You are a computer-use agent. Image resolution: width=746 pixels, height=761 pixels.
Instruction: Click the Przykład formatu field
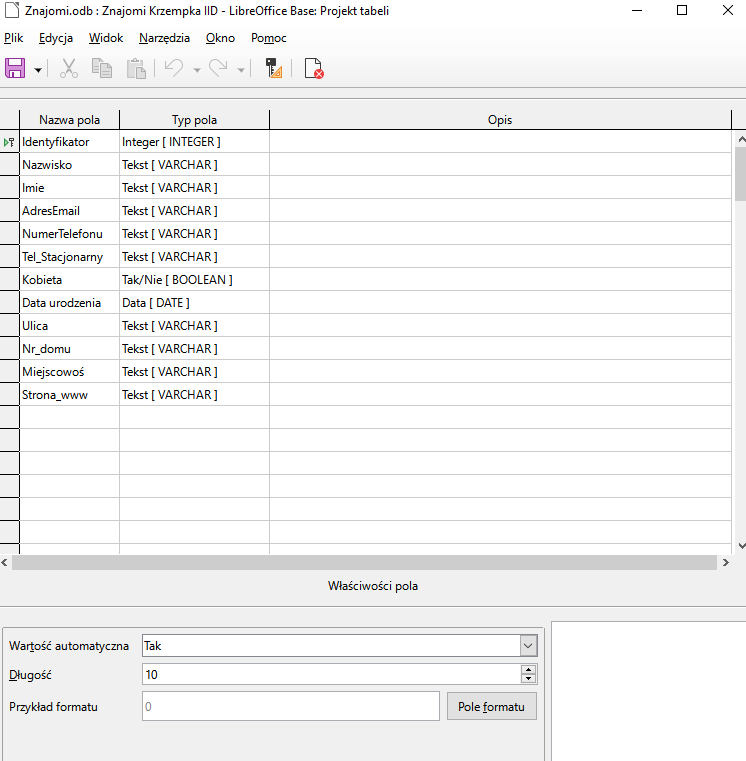[x=291, y=707]
